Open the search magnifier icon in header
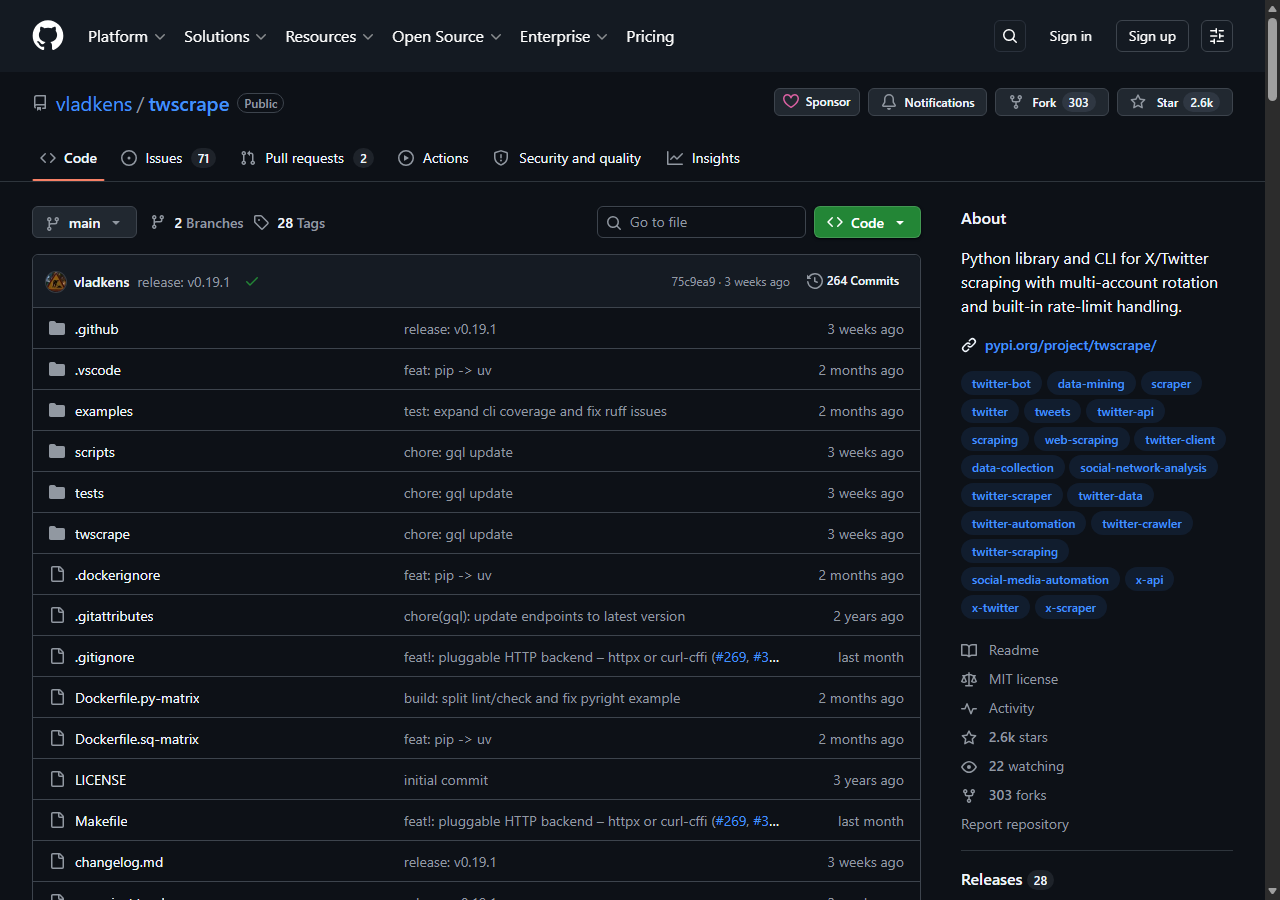1280x900 pixels. (x=1010, y=36)
